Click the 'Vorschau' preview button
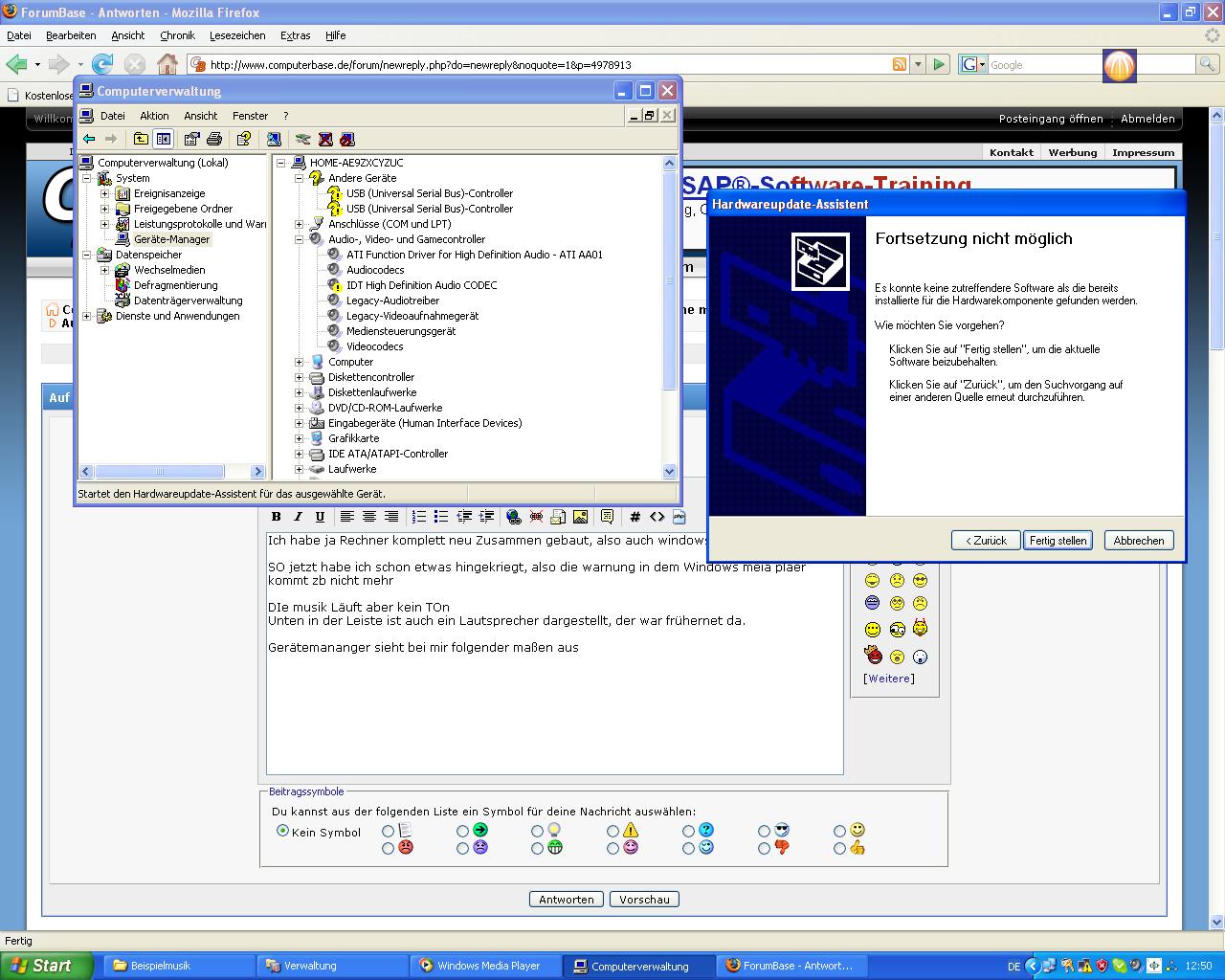The height and width of the screenshot is (980, 1225). pyautogui.click(x=644, y=900)
